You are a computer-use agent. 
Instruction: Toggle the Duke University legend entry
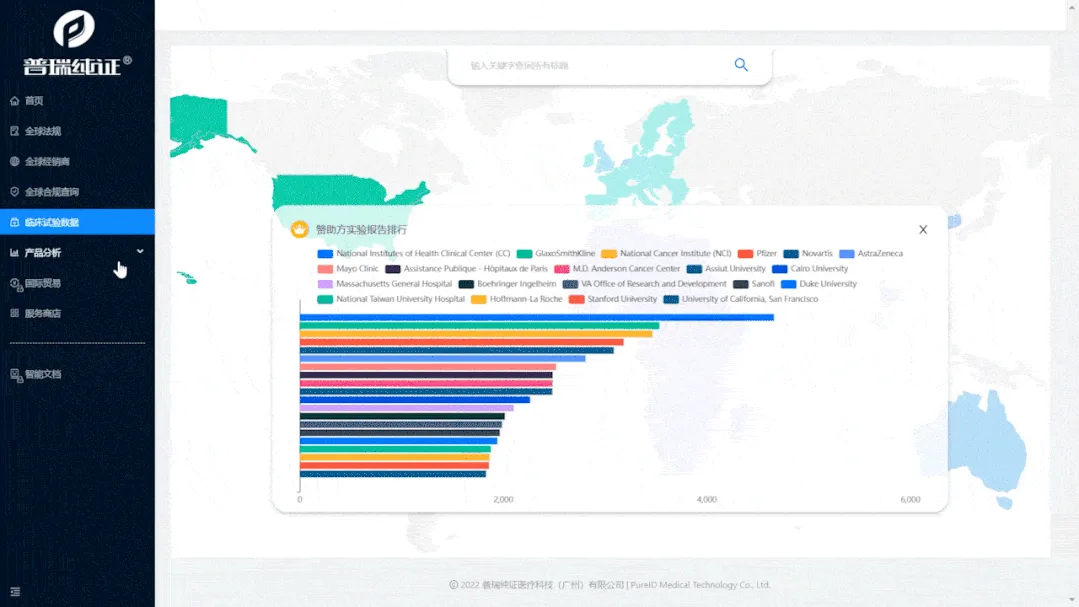click(x=819, y=284)
